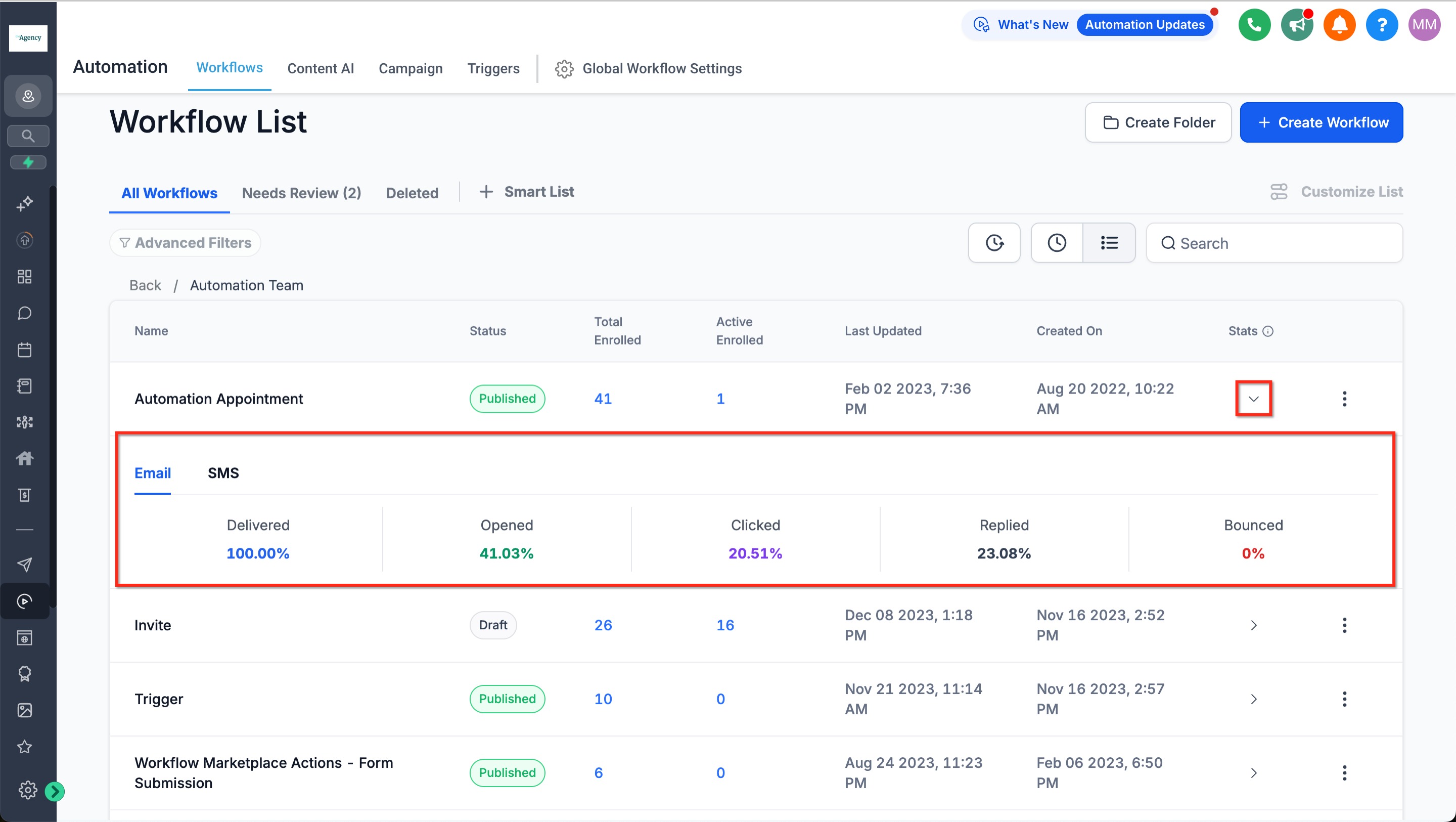Click the green phone dialer icon
This screenshot has width=1456, height=822.
pyautogui.click(x=1254, y=25)
